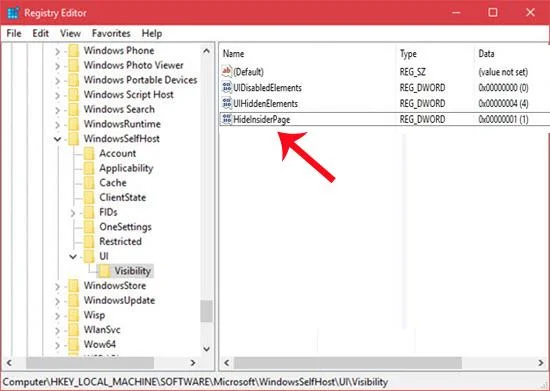Click the UIHiddenElements DWORD icon
Viewport: 550px width, 391px height.
(227, 103)
